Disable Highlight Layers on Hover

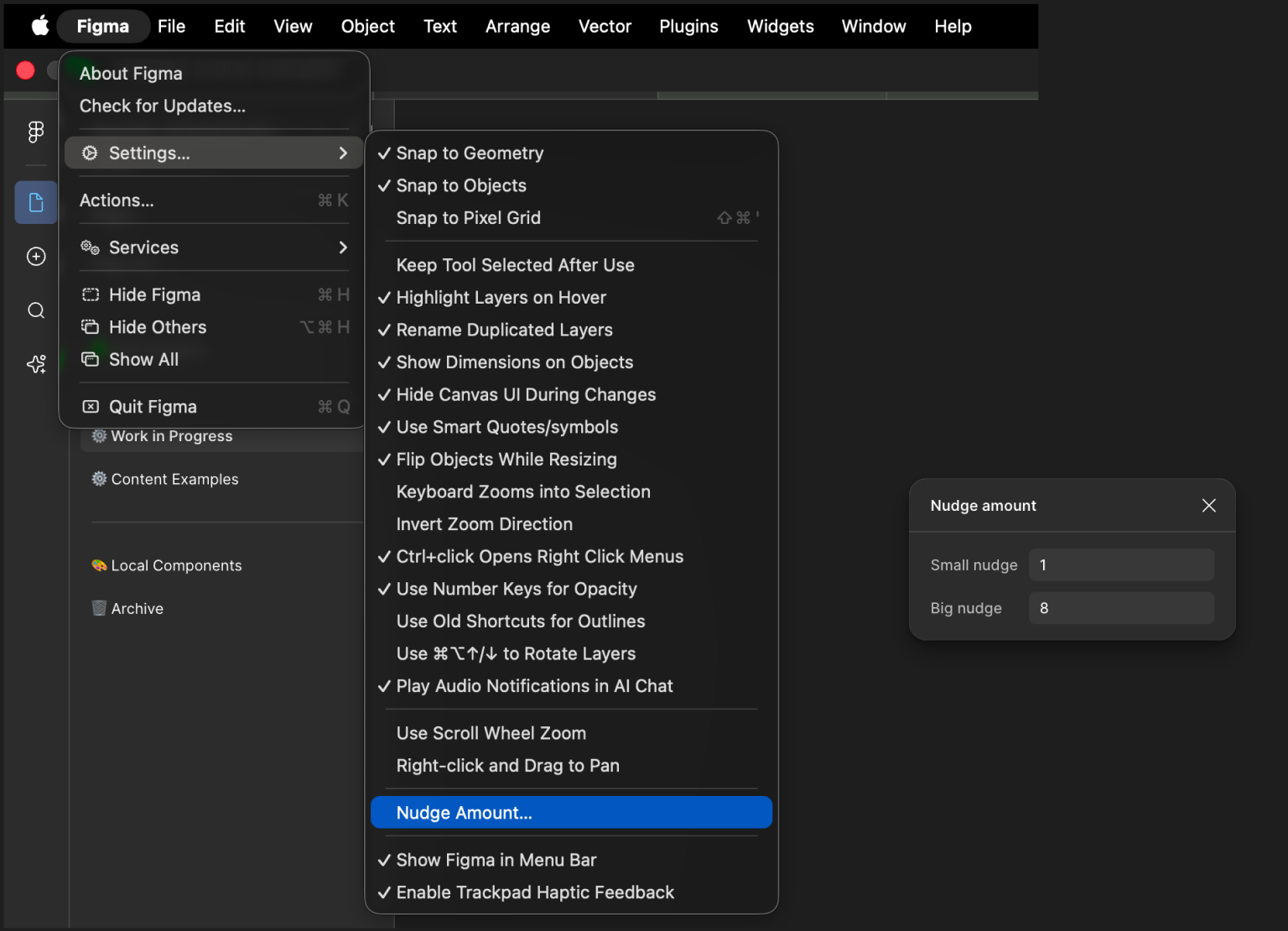pyautogui.click(x=501, y=297)
